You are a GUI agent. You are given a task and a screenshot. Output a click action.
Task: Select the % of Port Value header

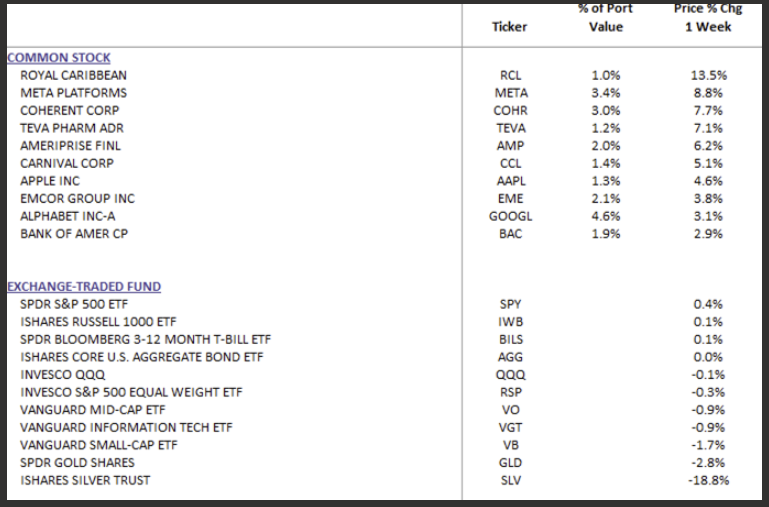click(605, 18)
